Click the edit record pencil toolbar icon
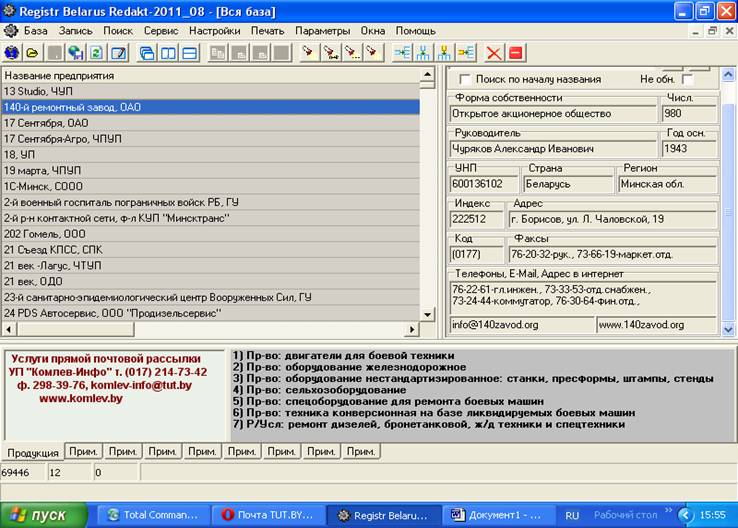Image resolution: width=738 pixels, height=528 pixels. 118,52
